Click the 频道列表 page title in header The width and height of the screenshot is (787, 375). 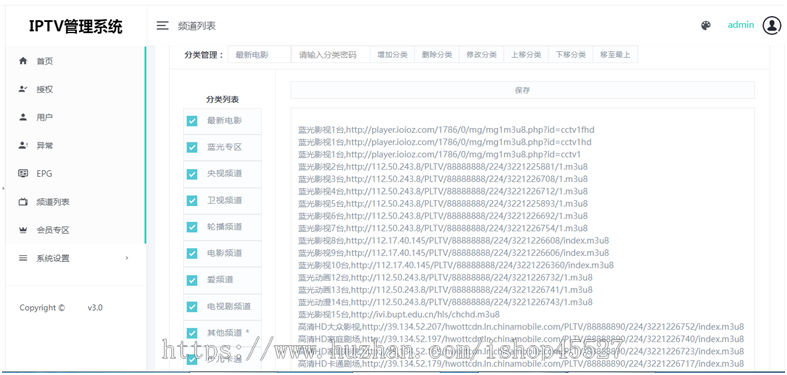coord(197,26)
